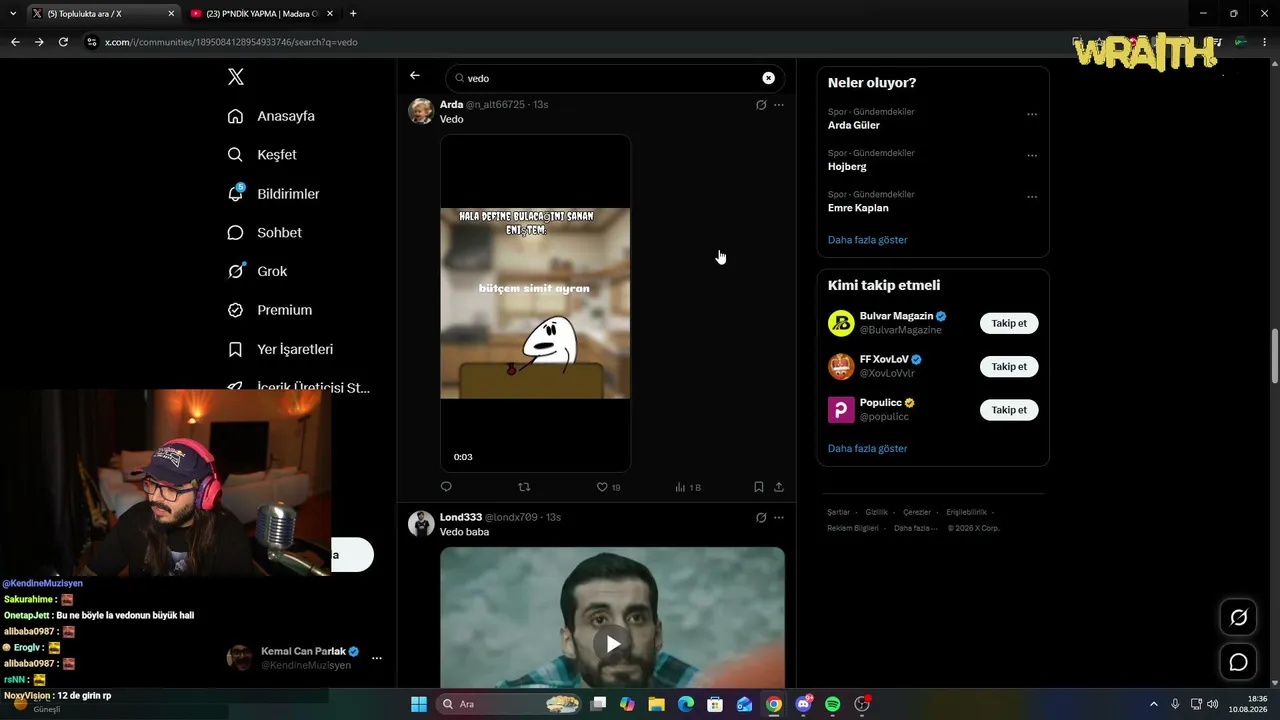Image resolution: width=1280 pixels, height=720 pixels.
Task: Reload the page in Chrome
Action: (63, 42)
